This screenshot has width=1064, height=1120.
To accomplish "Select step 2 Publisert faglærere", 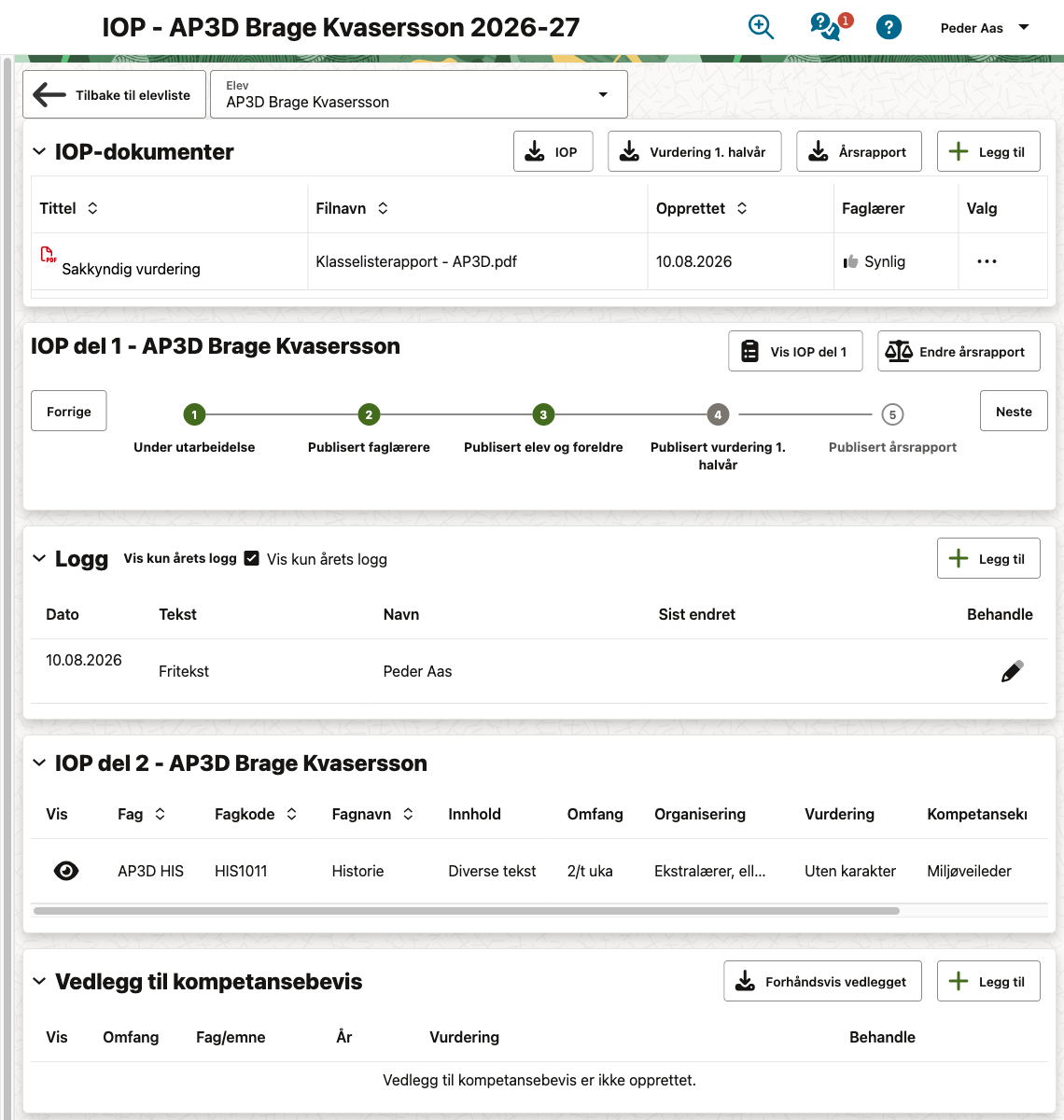I will click(369, 414).
